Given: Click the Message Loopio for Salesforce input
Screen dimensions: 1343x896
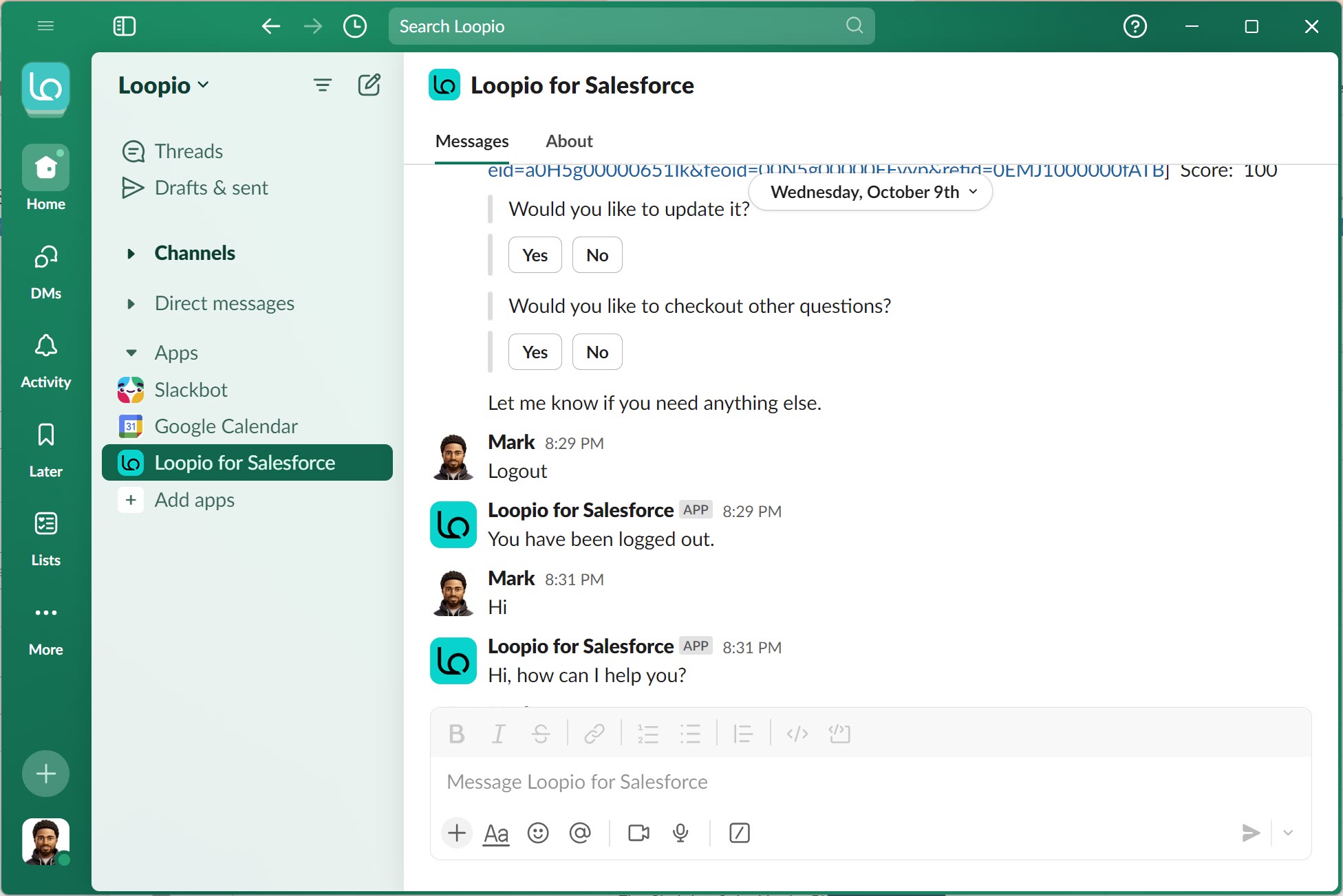Looking at the screenshot, I should (x=871, y=782).
